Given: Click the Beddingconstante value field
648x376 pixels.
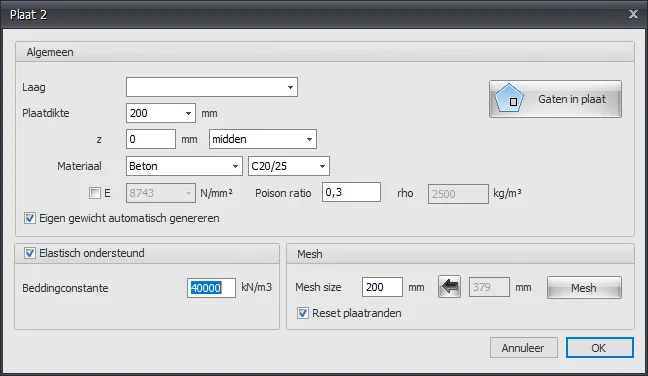Looking at the screenshot, I should [211, 288].
